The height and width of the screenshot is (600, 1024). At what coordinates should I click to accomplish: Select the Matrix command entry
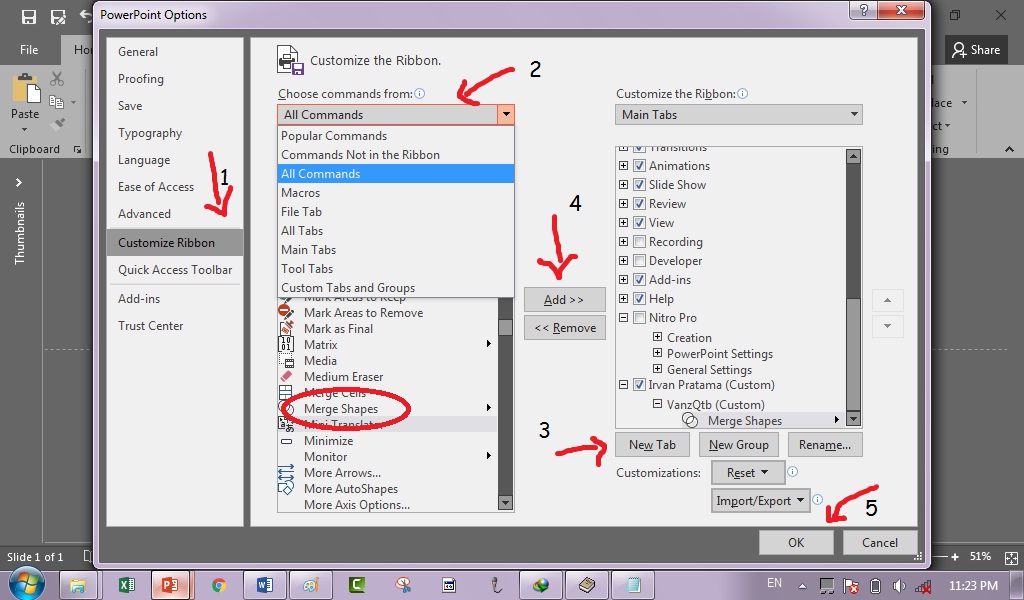click(x=320, y=344)
